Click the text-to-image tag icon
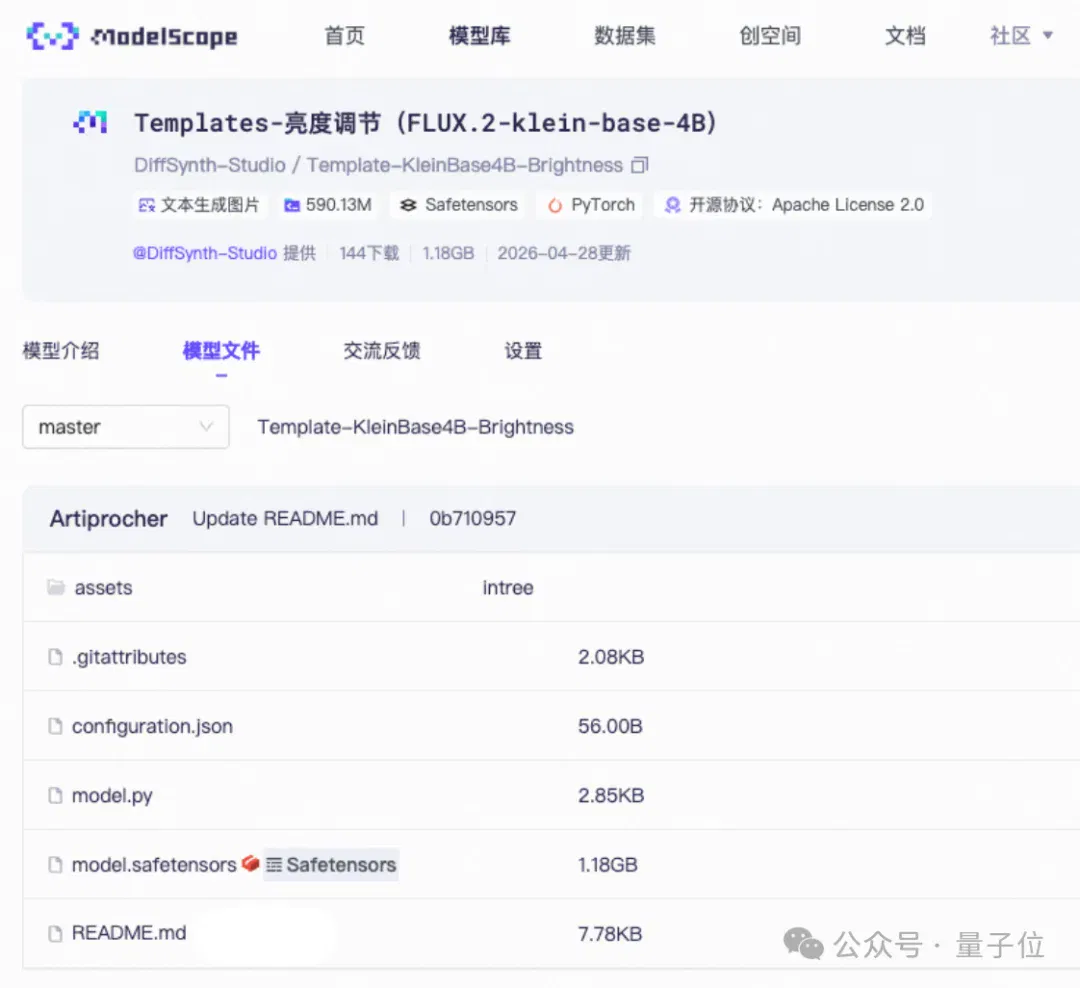Viewport: 1080px width, 988px height. click(147, 205)
